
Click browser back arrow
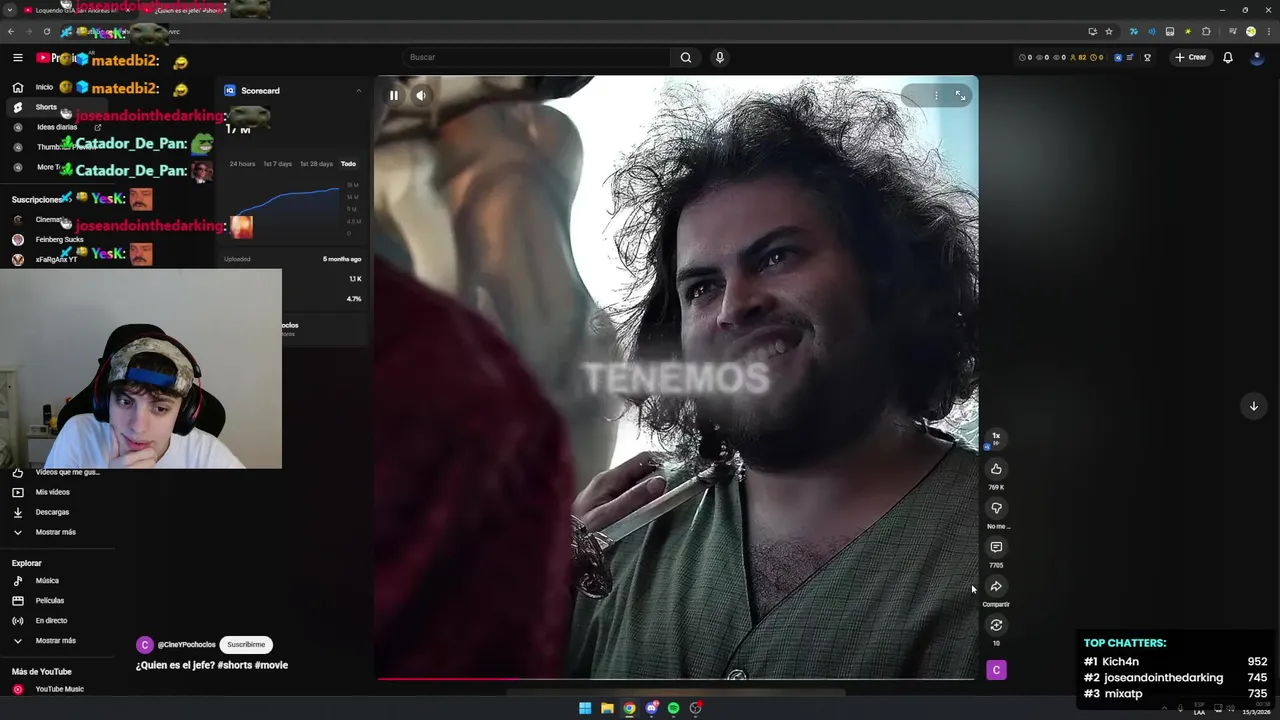[10, 31]
